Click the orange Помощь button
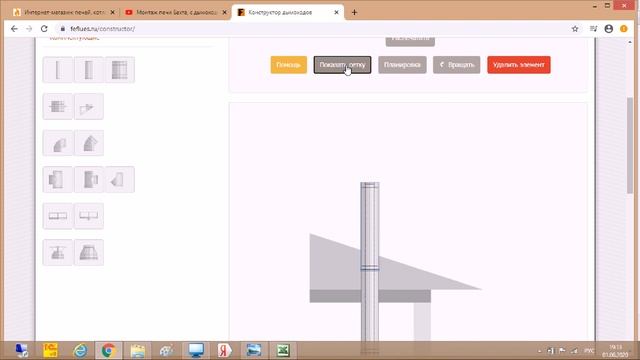Screen dimensions: 640x360 [289, 65]
